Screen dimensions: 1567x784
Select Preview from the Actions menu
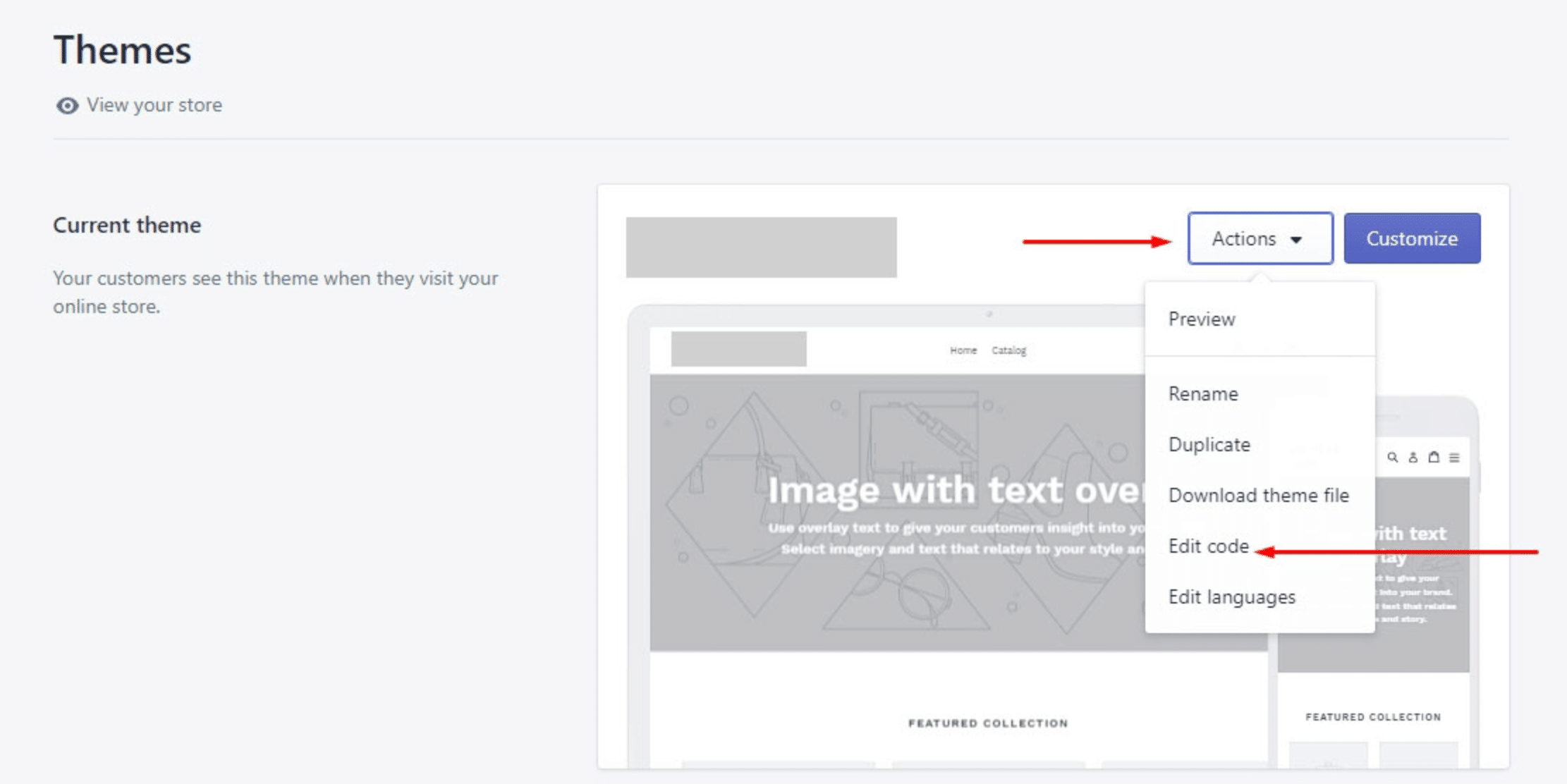click(1202, 319)
